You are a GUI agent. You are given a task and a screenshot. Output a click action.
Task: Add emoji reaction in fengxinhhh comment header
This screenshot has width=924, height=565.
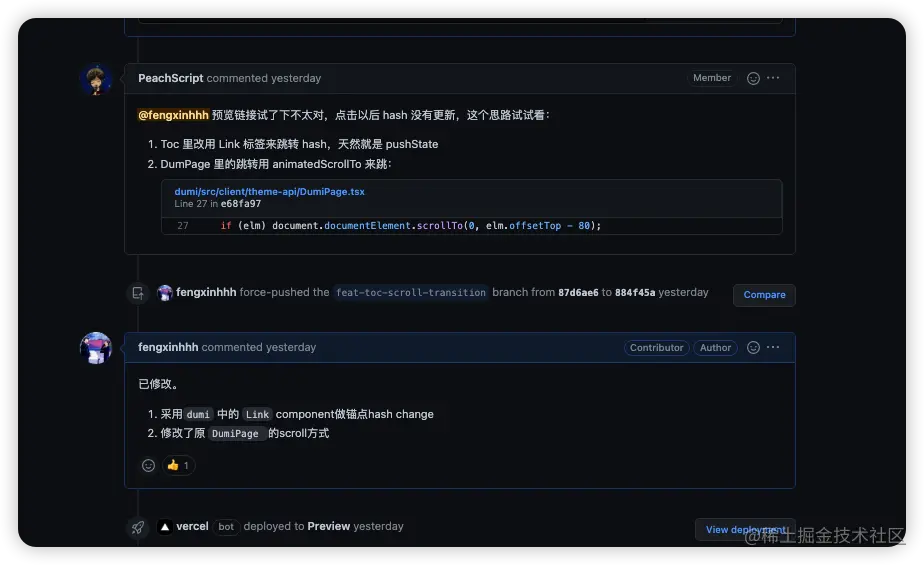(x=753, y=348)
